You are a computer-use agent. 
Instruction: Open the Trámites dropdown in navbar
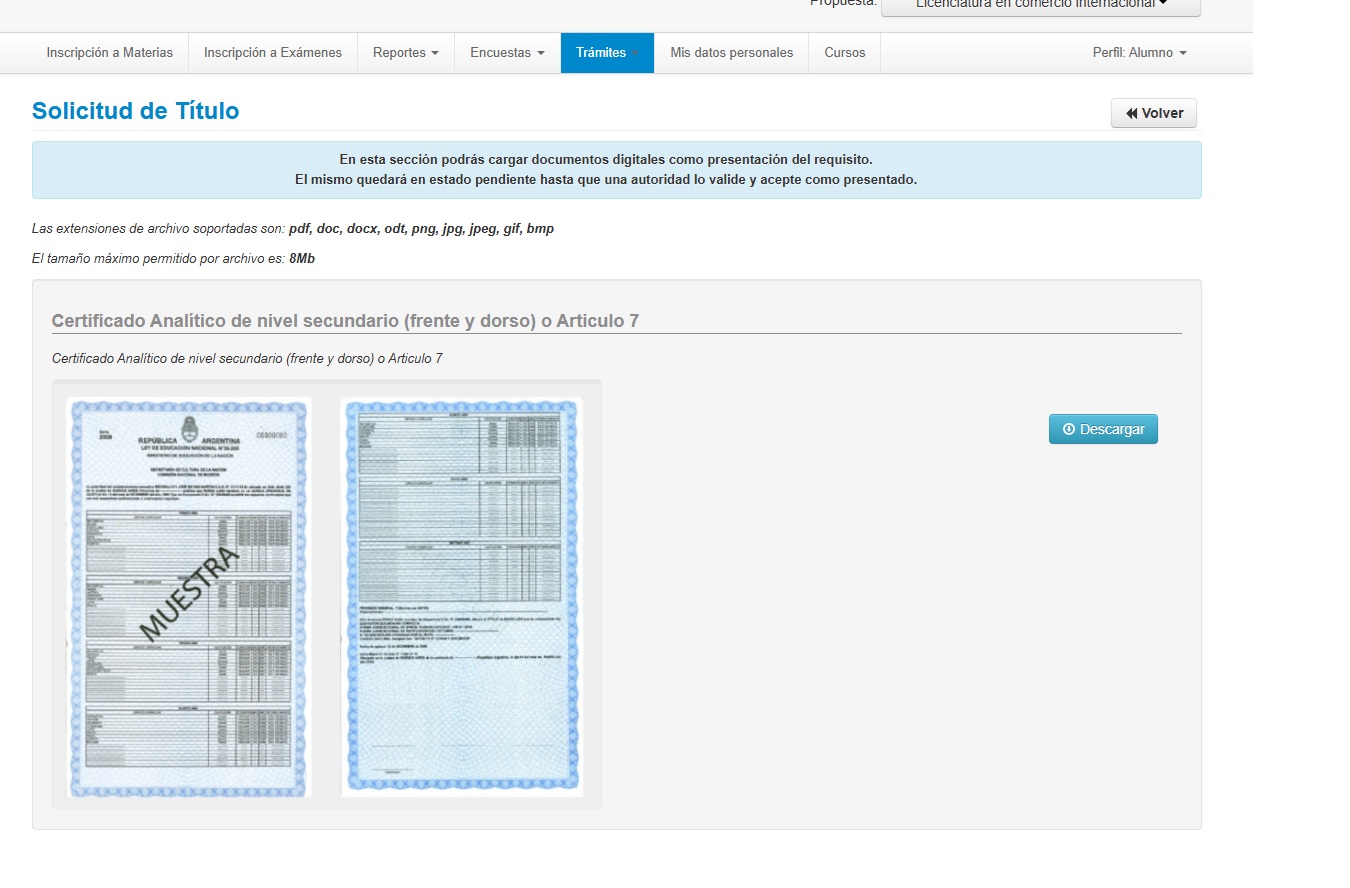coord(606,53)
